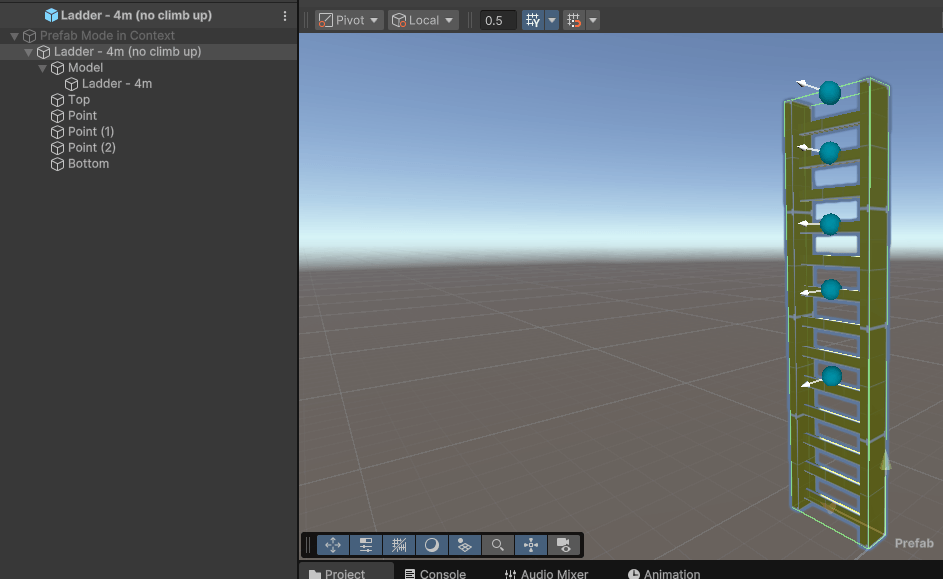Screen dimensions: 943x579
Task: Switch to the Console tab
Action: [x=435, y=574]
